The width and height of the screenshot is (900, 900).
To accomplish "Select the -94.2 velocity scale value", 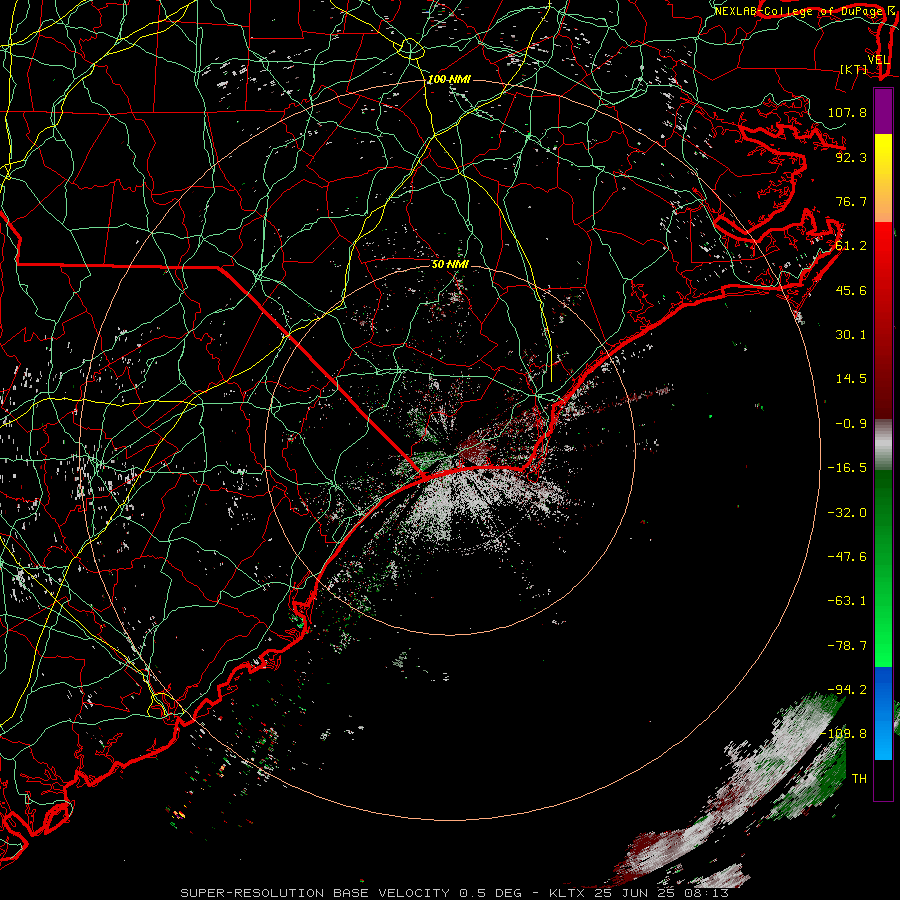I will click(847, 690).
